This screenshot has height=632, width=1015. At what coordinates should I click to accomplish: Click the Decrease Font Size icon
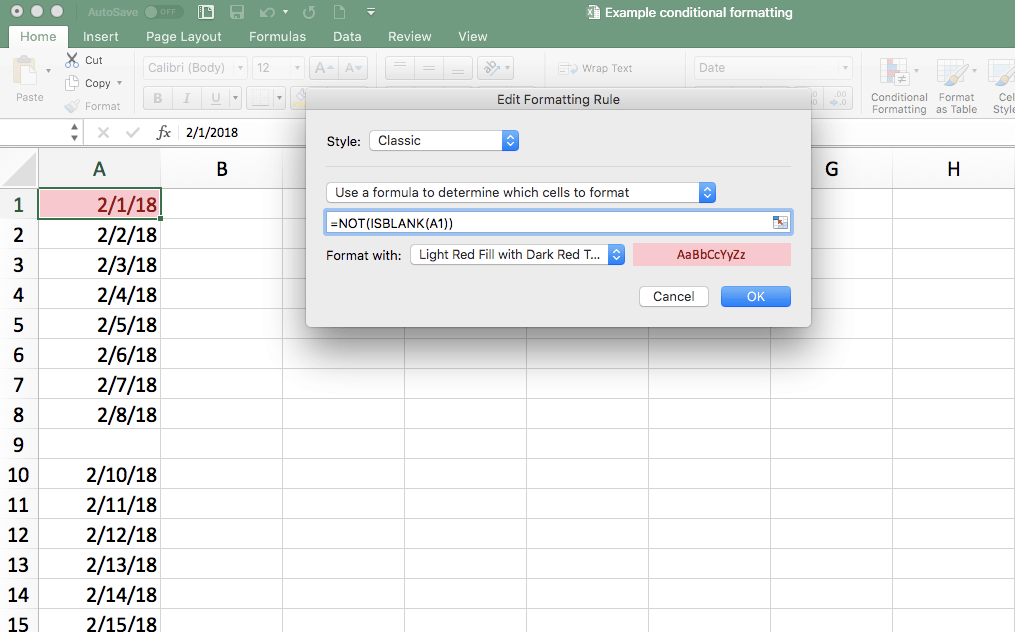[353, 67]
